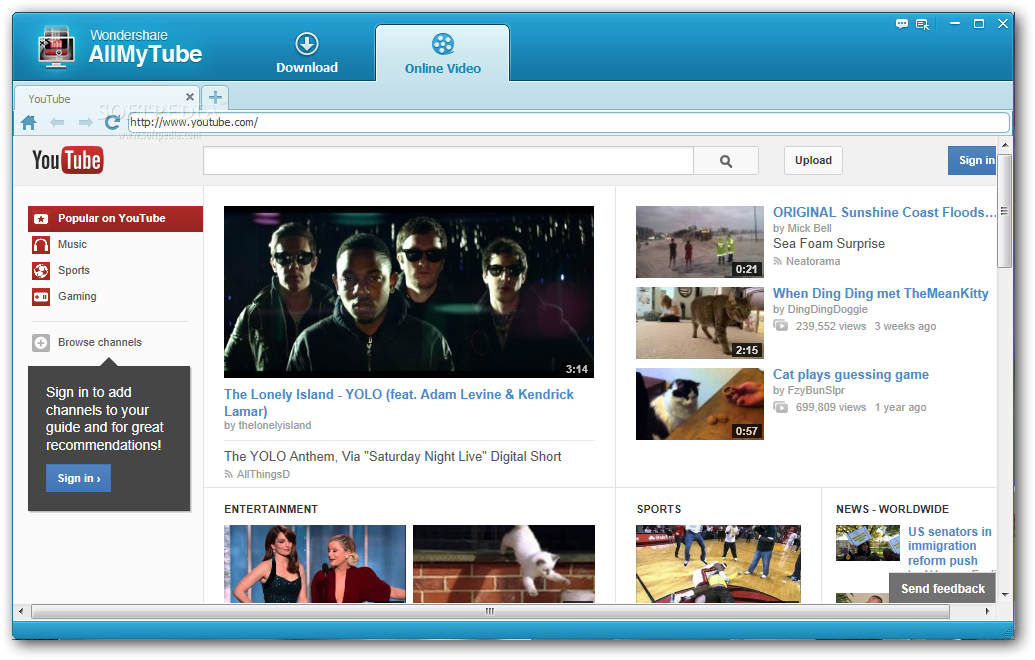Click the Popular on YouTube star icon
1035x660 pixels.
click(41, 218)
